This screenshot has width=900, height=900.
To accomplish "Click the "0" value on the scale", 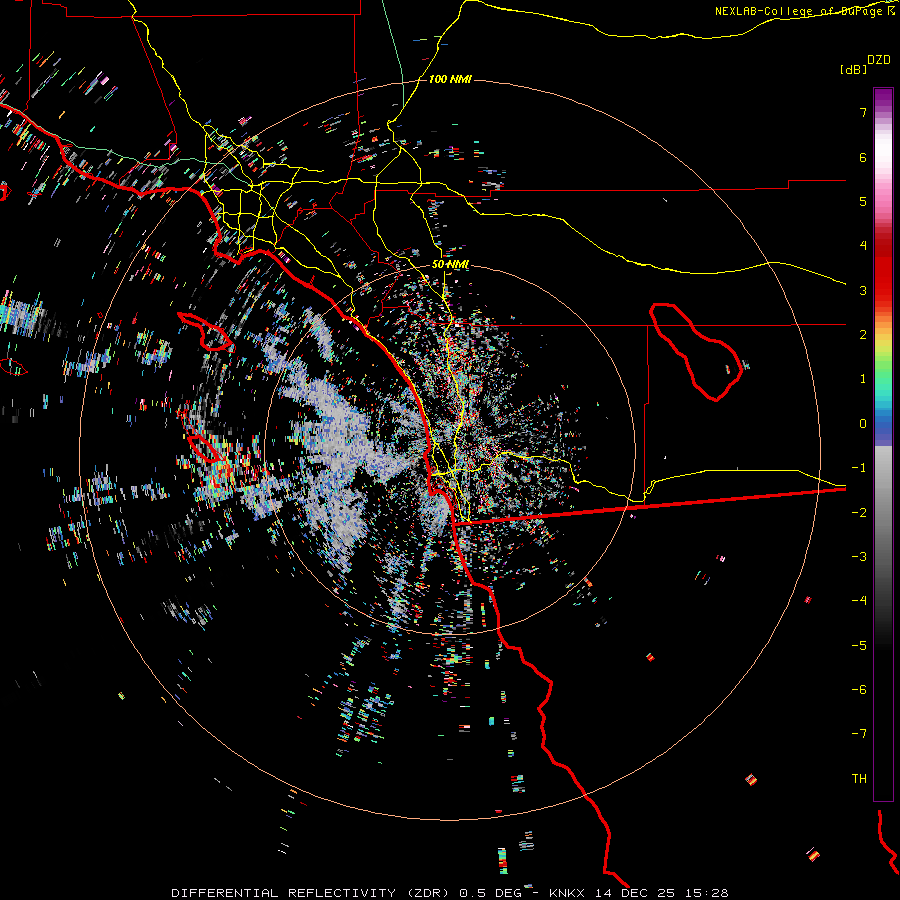I will 863,424.
